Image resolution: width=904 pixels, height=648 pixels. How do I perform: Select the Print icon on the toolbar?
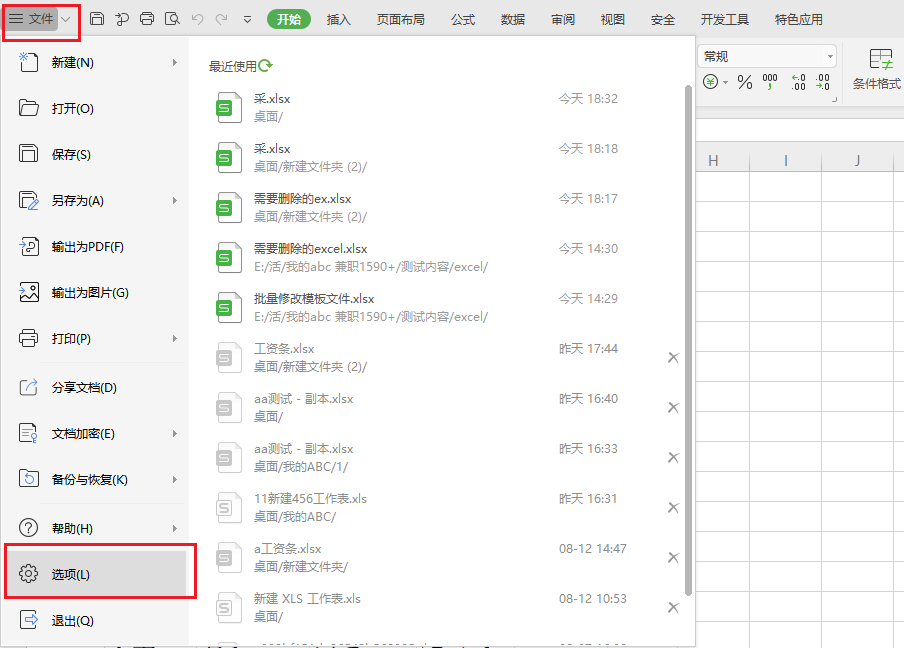(x=147, y=18)
